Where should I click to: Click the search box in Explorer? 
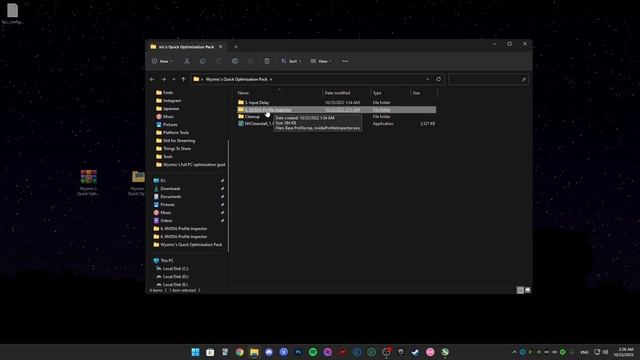point(488,79)
